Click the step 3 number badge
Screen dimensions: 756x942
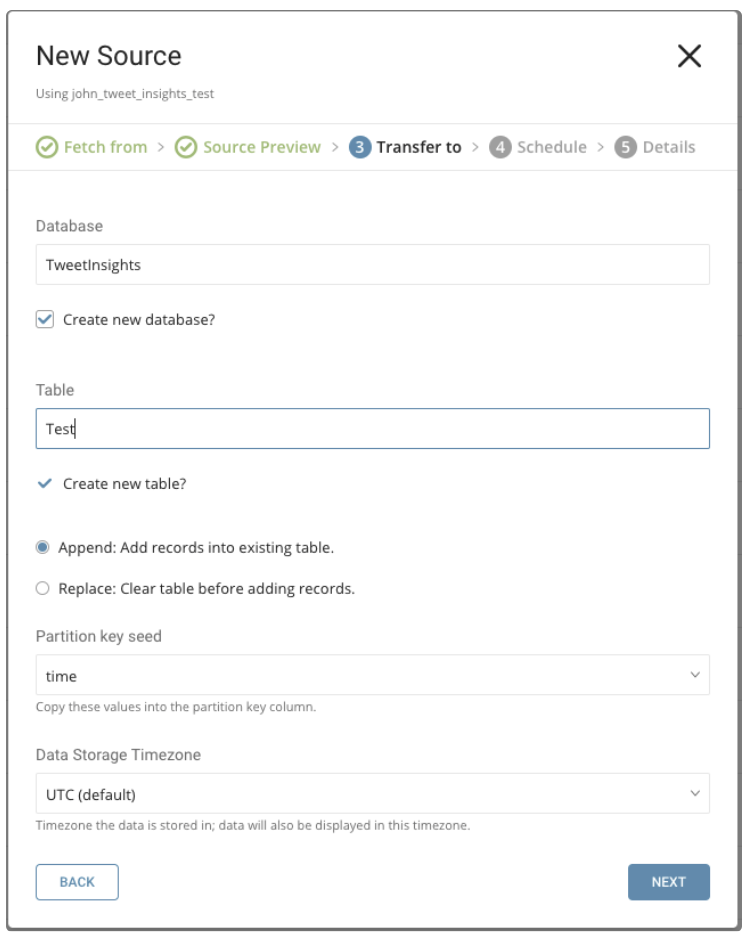tap(360, 148)
